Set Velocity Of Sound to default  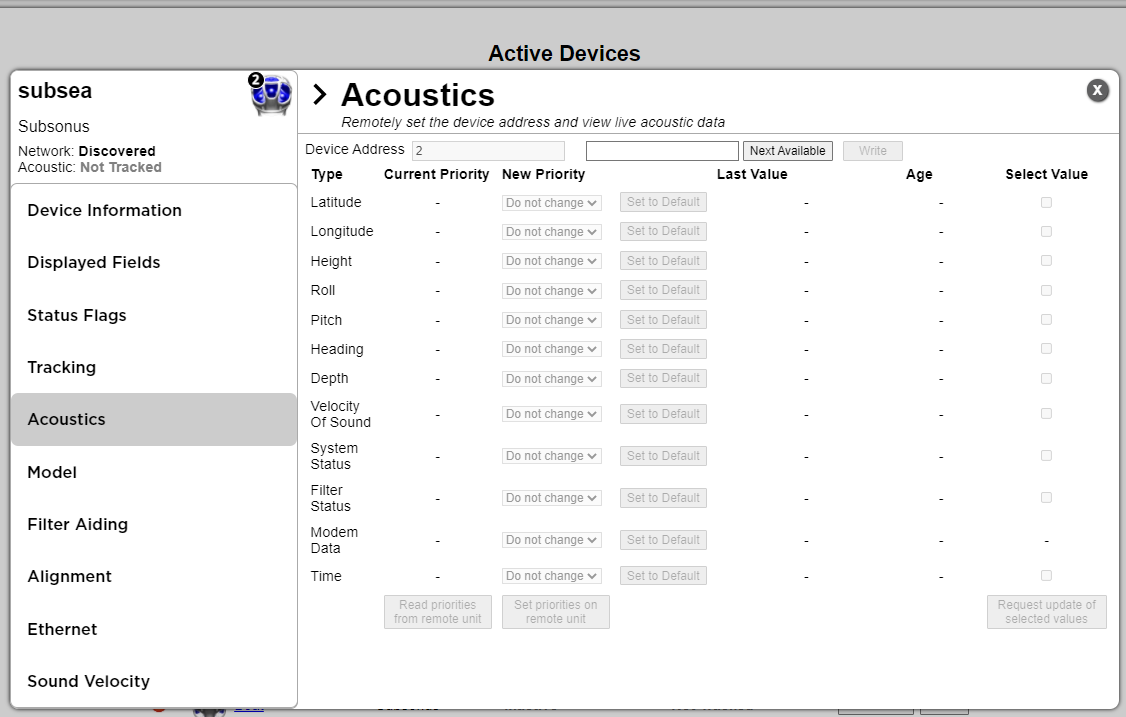tap(664, 414)
